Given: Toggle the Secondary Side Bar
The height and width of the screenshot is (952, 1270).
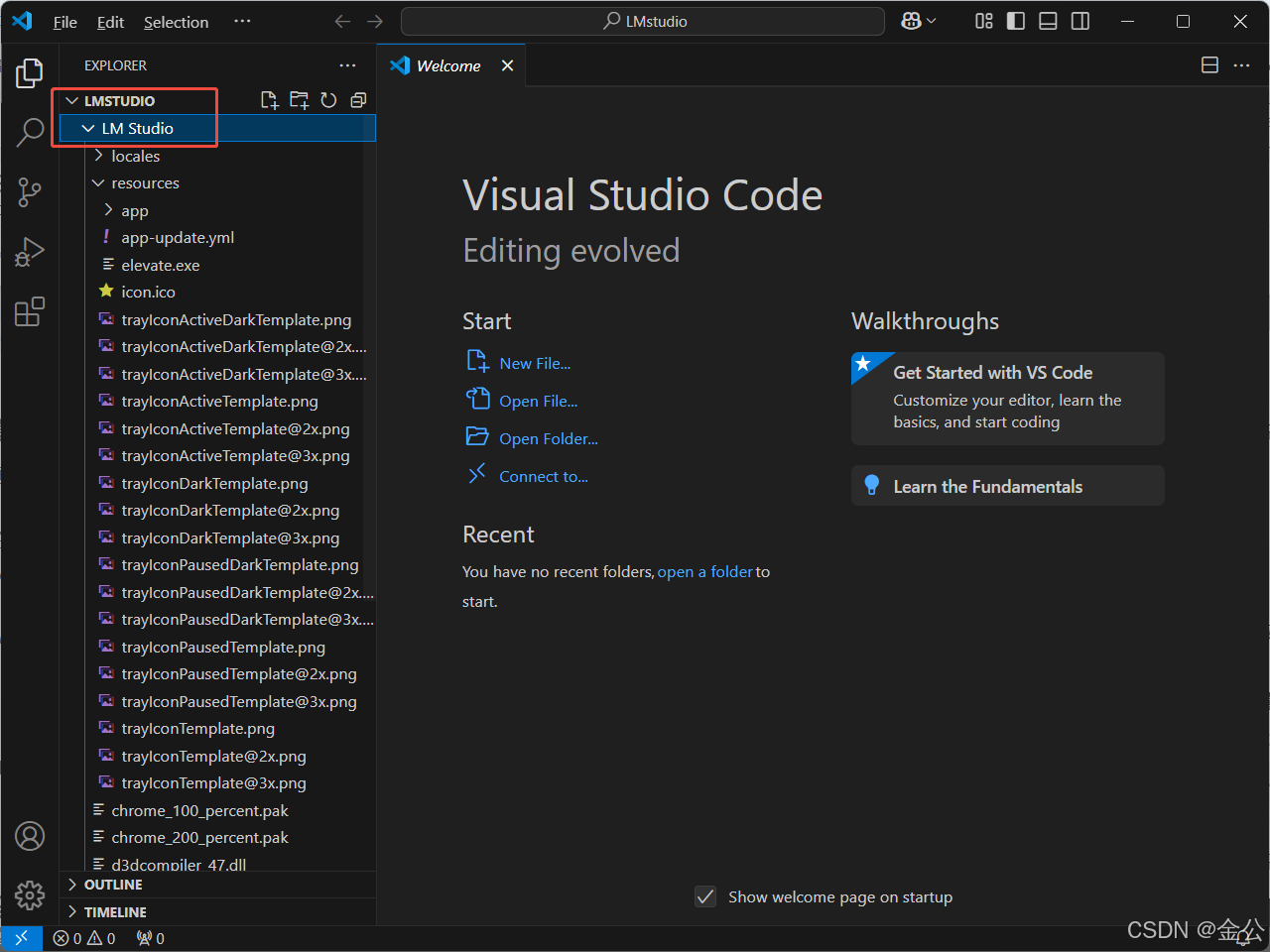Looking at the screenshot, I should (1080, 21).
